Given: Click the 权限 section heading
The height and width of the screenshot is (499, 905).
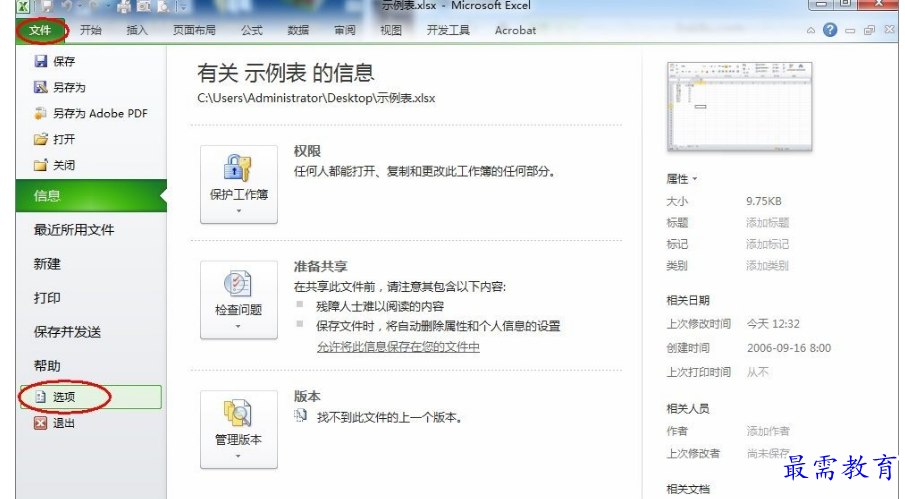Looking at the screenshot, I should 307,151.
